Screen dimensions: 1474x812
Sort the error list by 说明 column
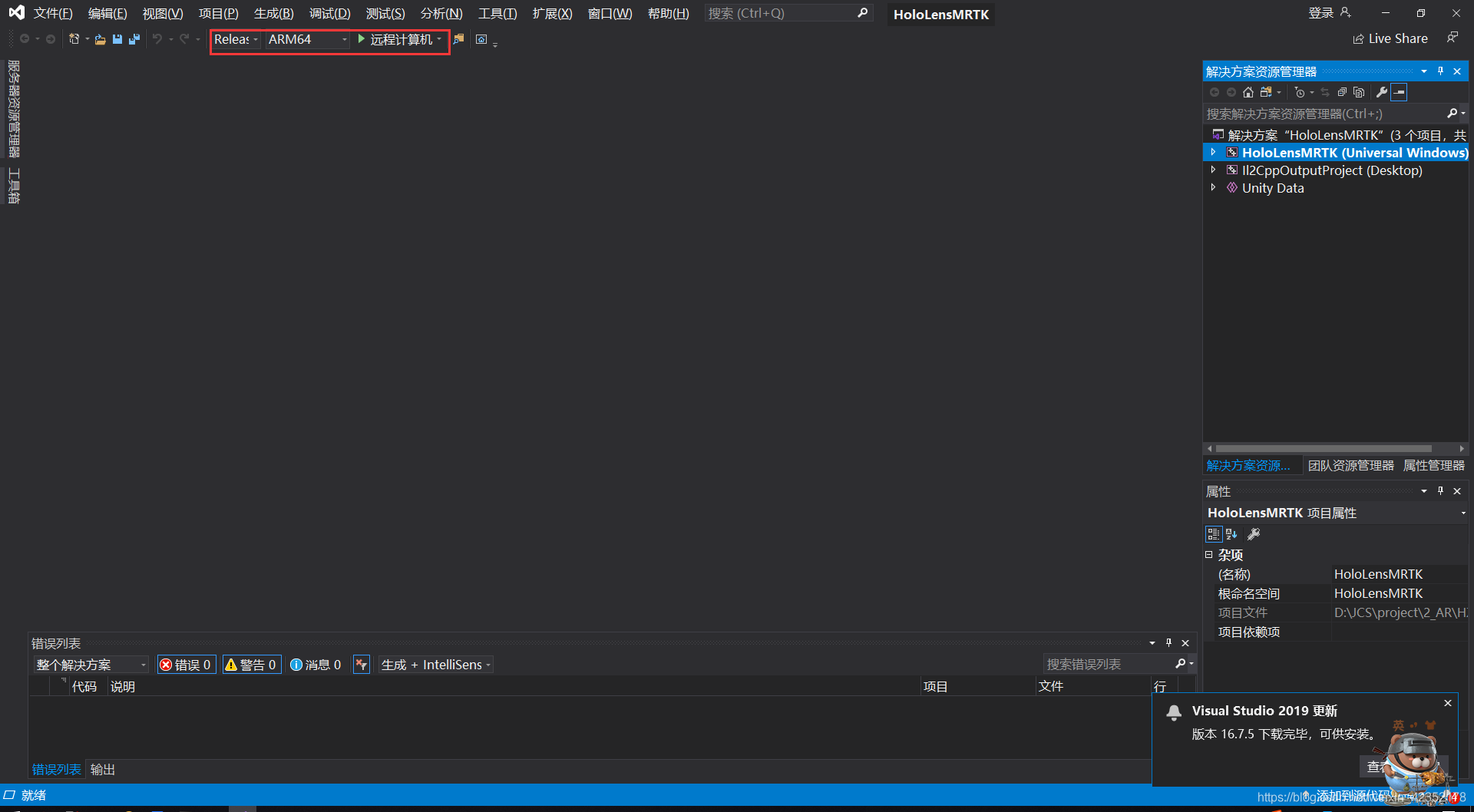[x=123, y=686]
